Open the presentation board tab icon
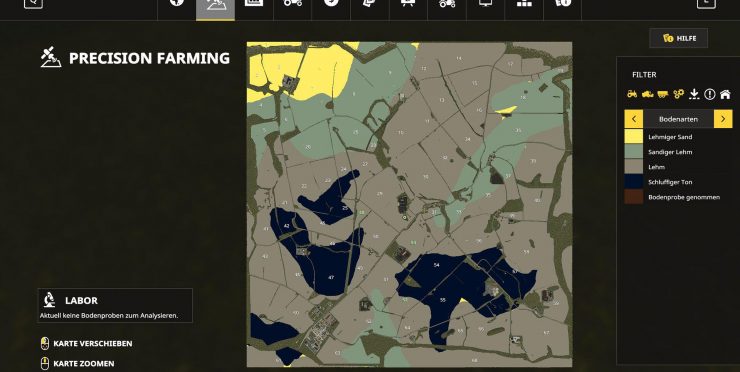This screenshot has height=372, width=740. pos(408,4)
